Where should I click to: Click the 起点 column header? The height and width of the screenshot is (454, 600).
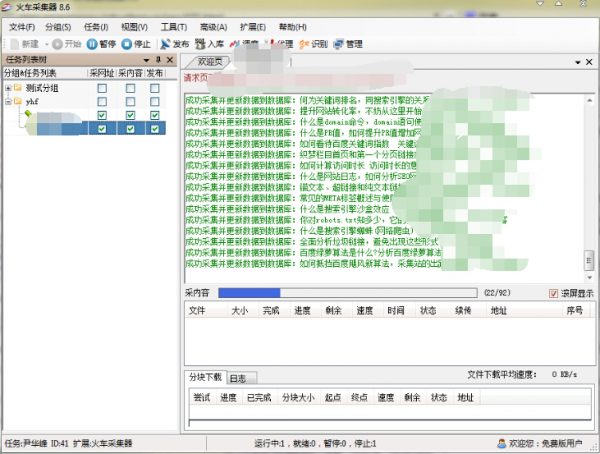(333, 398)
